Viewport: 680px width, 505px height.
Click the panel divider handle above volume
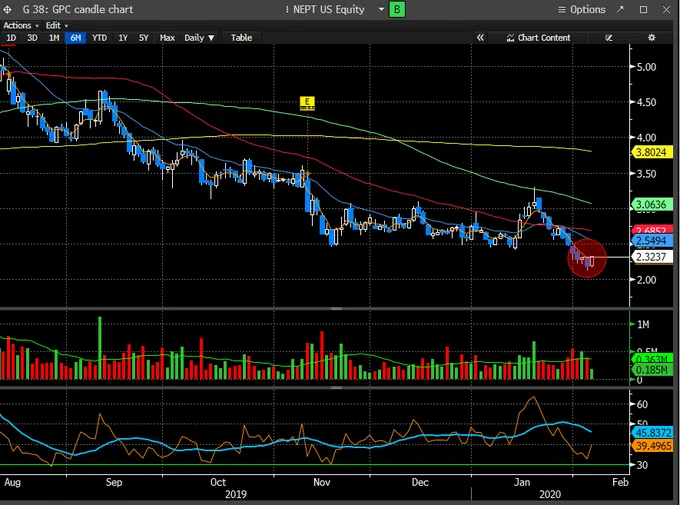click(336, 308)
